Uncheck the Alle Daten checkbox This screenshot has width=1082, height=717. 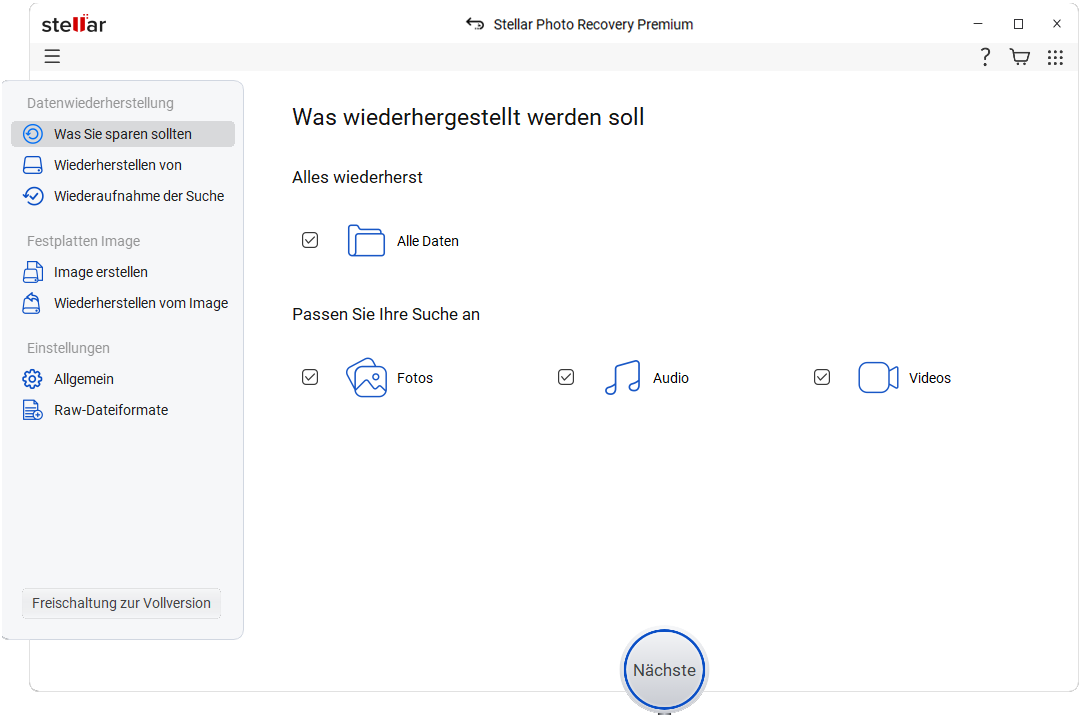click(310, 240)
